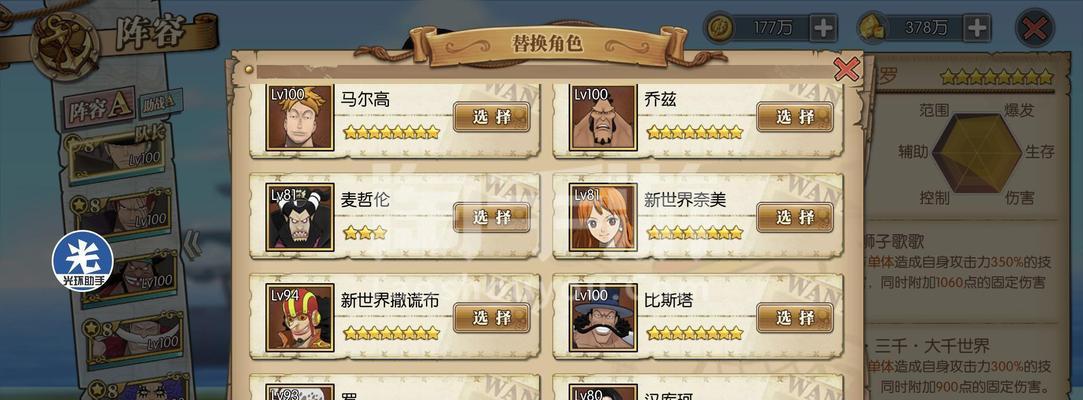Screen dimensions: 1083x400
Task: Collapse the side panel using double chevron arrow
Action: click(x=193, y=244)
